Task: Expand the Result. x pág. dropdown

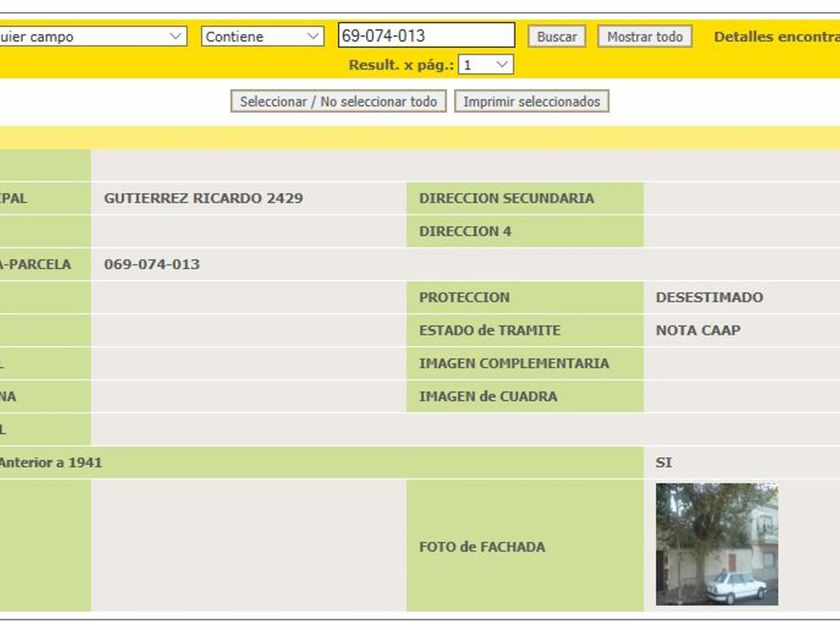Action: (486, 65)
